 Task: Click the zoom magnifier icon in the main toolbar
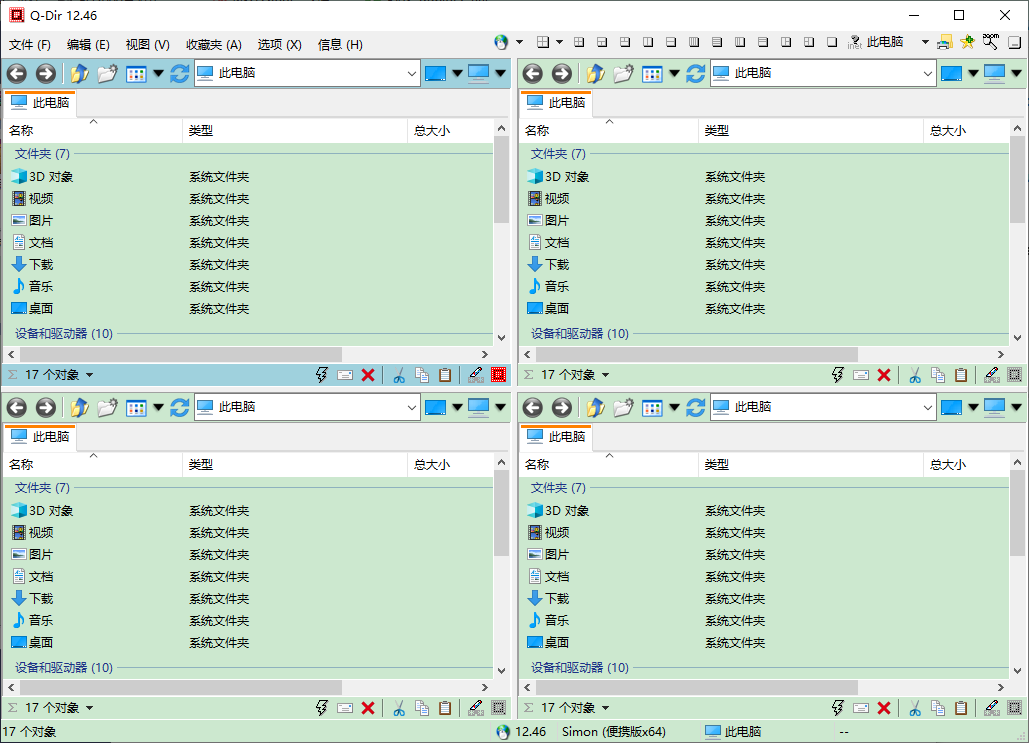[991, 42]
